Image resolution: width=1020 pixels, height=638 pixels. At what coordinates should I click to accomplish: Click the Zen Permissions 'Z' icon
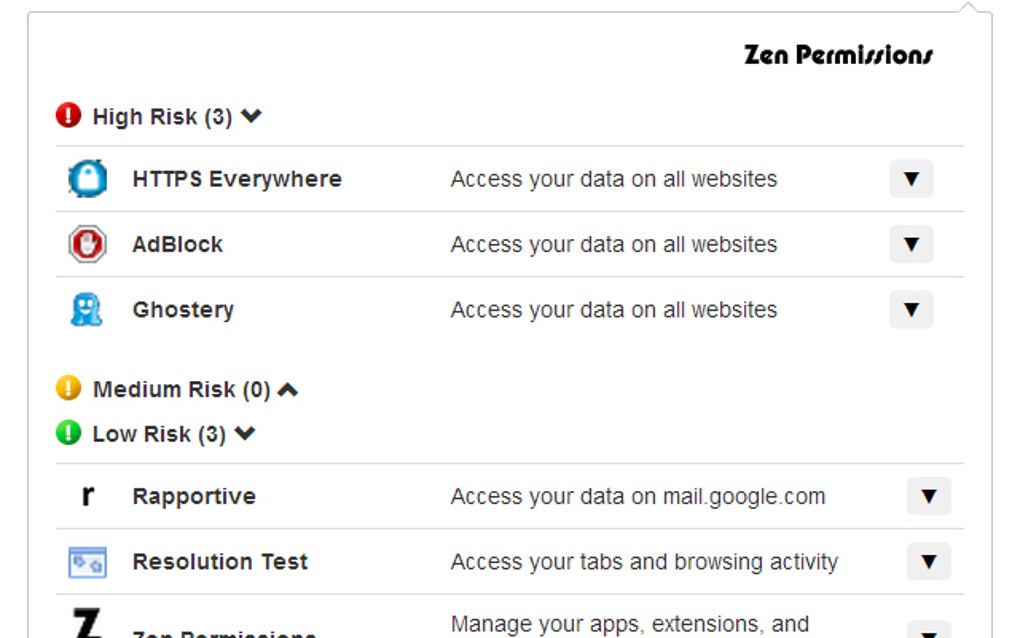click(86, 625)
